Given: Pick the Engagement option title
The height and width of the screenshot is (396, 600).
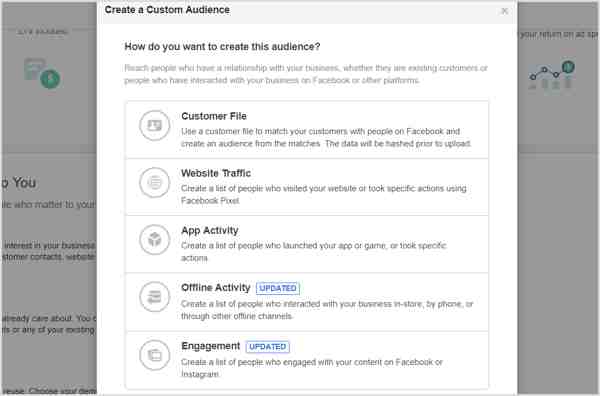Looking at the screenshot, I should point(210,346).
